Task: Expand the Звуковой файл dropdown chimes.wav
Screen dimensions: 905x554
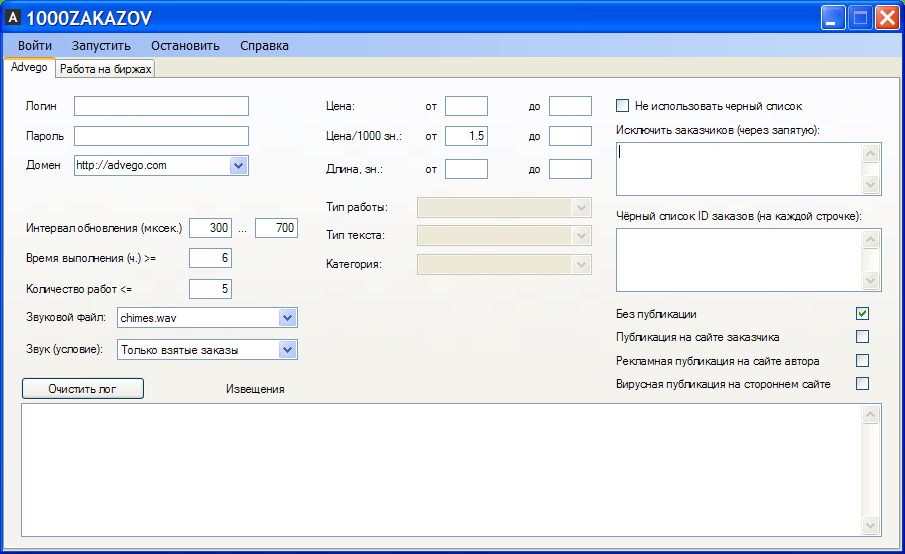Action: tap(287, 317)
